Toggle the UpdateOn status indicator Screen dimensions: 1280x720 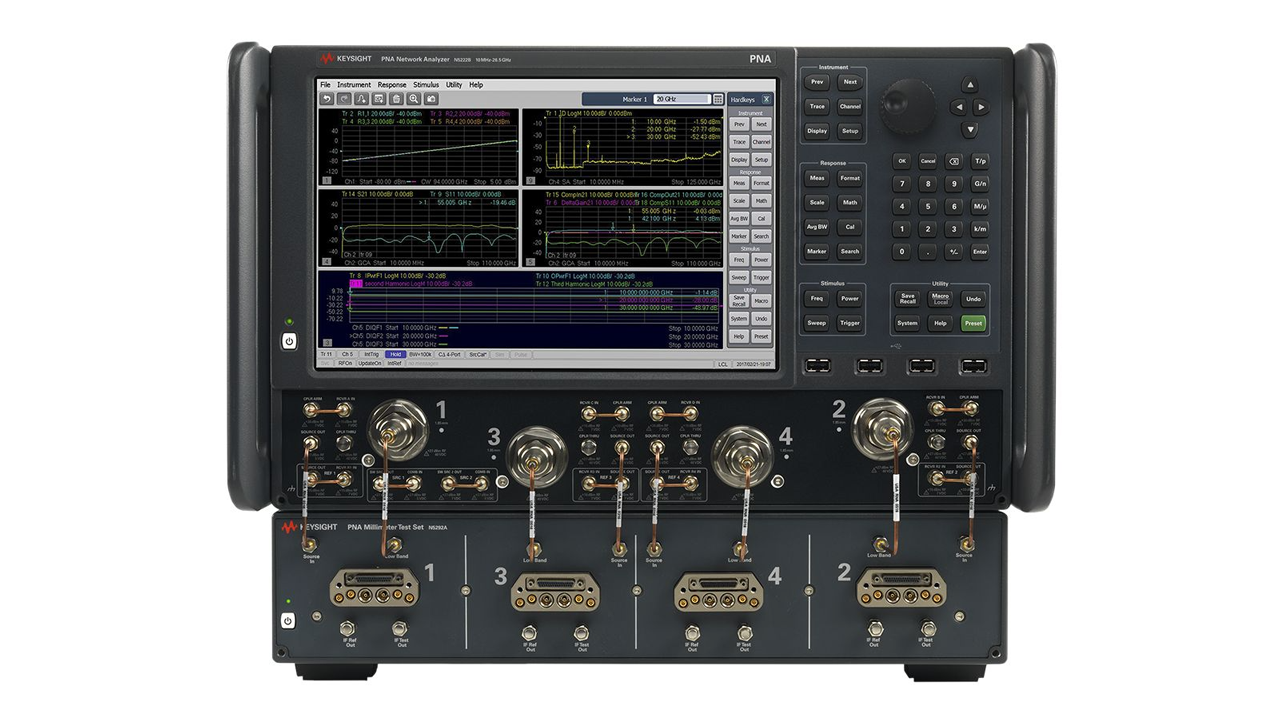click(x=371, y=364)
